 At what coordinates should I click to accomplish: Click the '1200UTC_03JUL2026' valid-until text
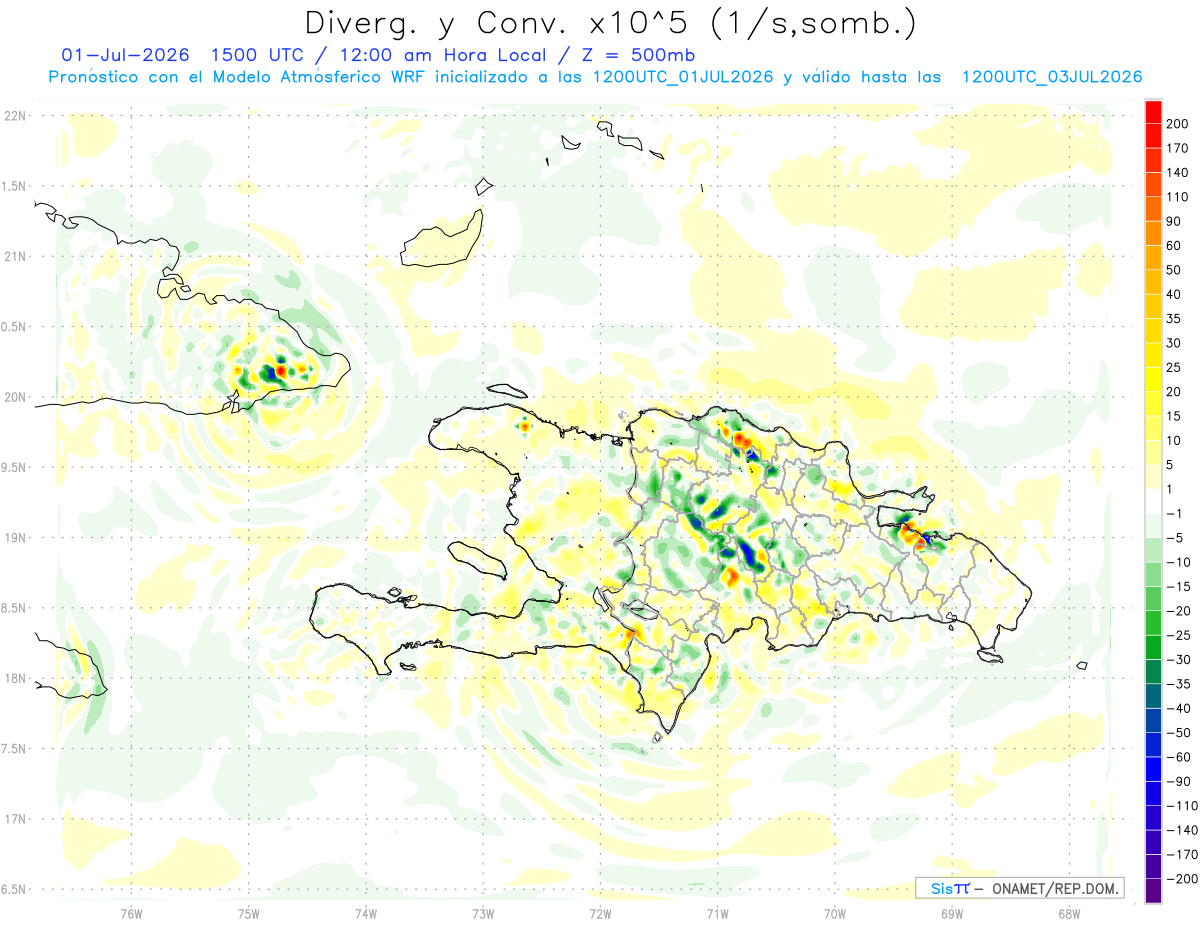1052,77
